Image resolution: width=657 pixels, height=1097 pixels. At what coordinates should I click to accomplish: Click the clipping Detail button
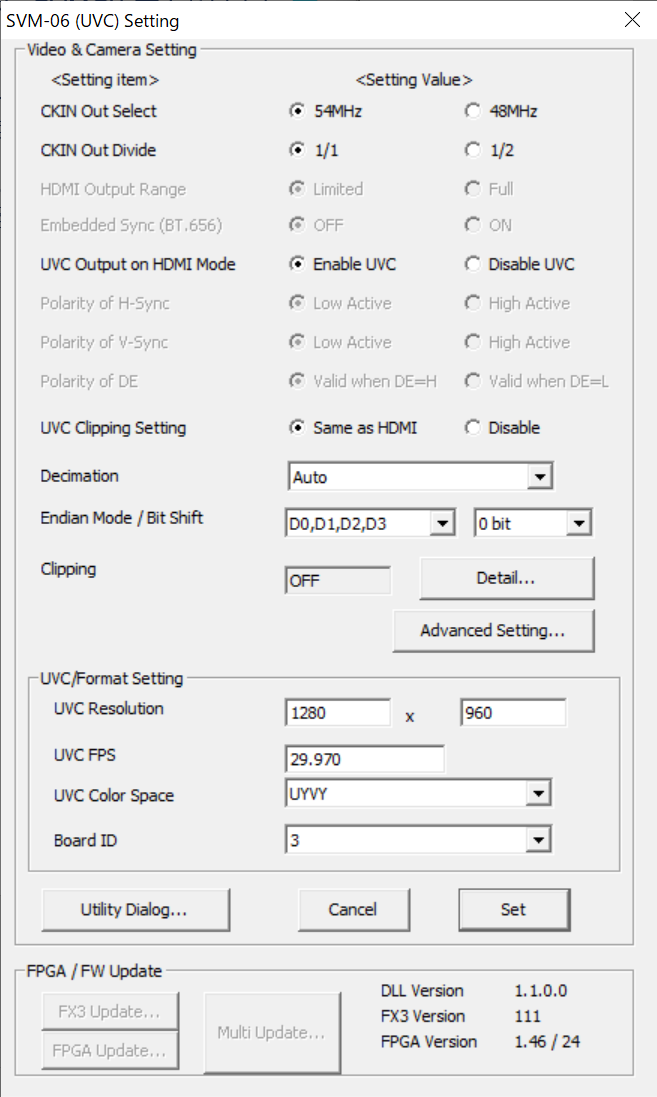pos(506,578)
